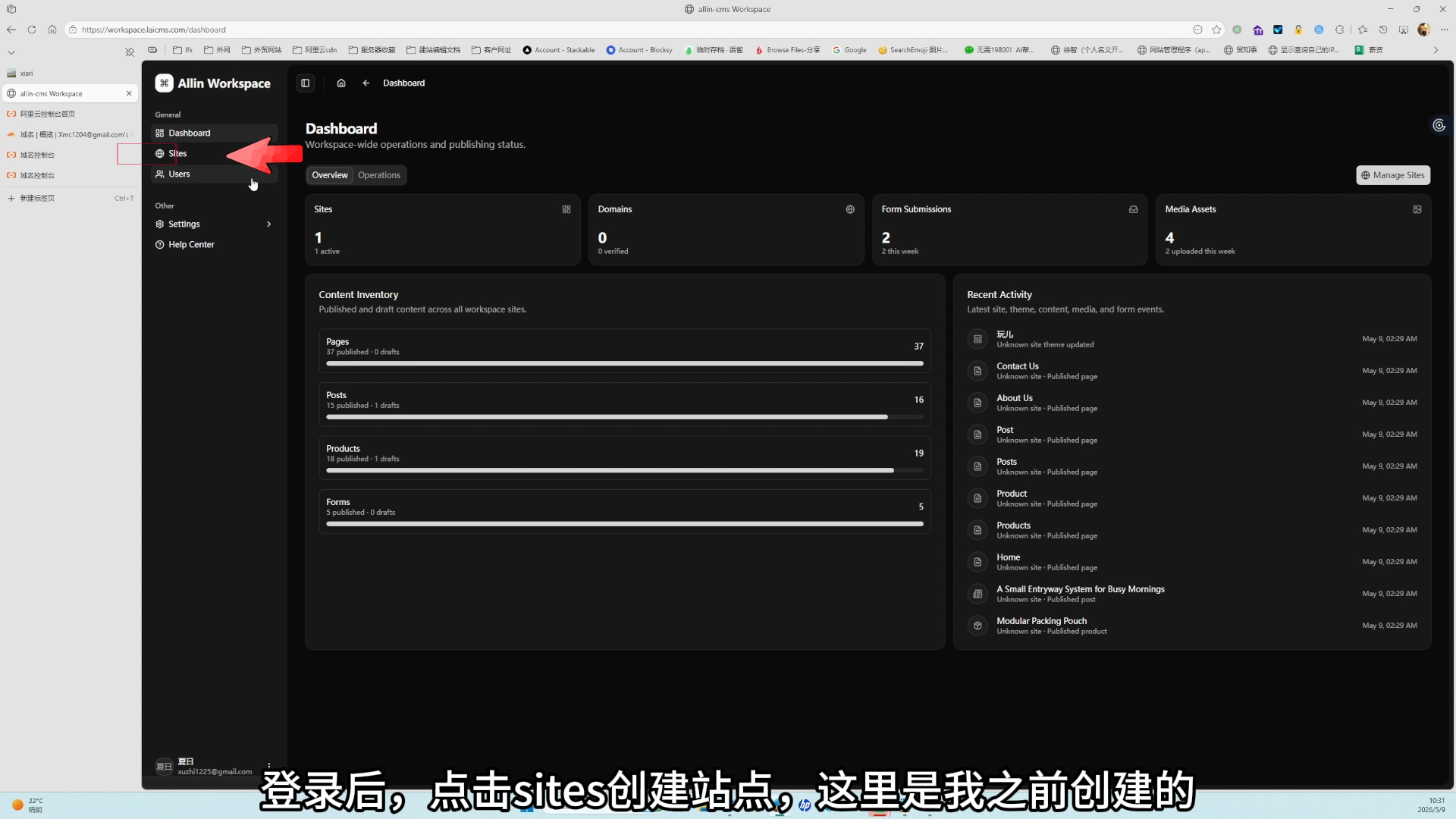The image size is (1456, 819).
Task: Open the SearchEmoji bookmark
Action: pyautogui.click(x=914, y=50)
